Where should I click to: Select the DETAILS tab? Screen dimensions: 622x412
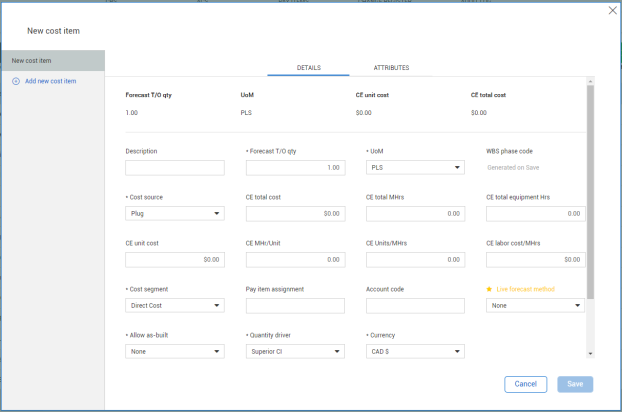click(308, 68)
